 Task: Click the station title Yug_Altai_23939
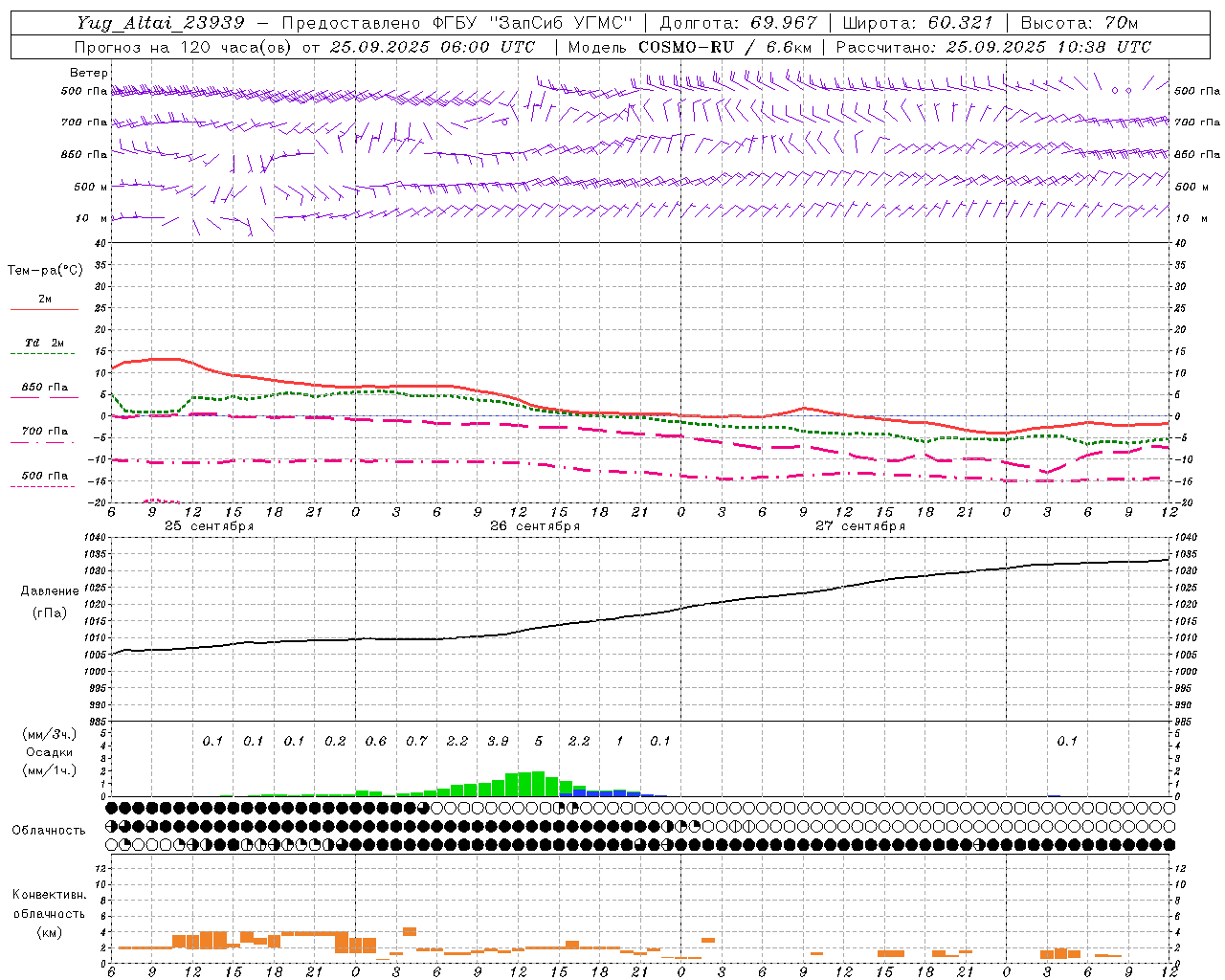click(x=161, y=23)
